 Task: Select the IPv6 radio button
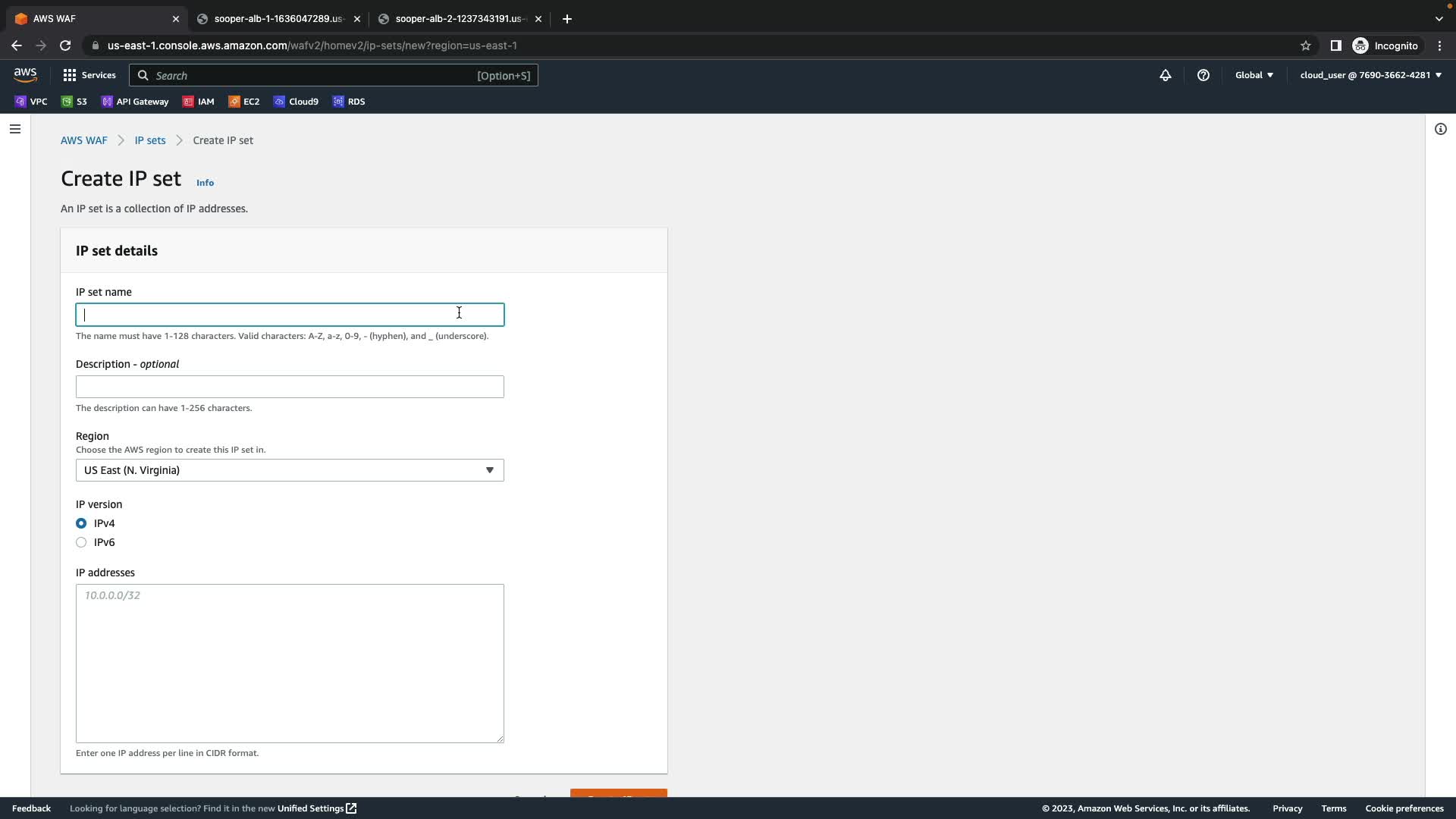[x=81, y=542]
